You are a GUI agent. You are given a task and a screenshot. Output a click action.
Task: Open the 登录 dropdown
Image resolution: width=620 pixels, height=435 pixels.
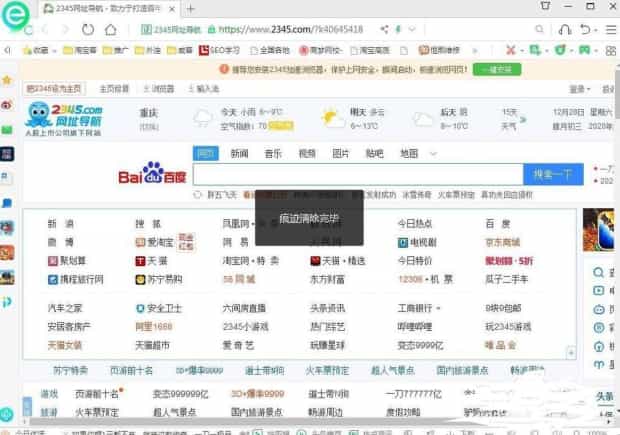coord(579,89)
